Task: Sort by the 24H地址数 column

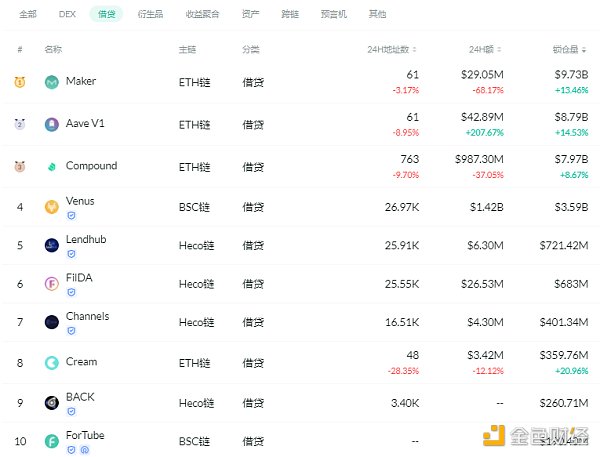Action: coord(392,49)
